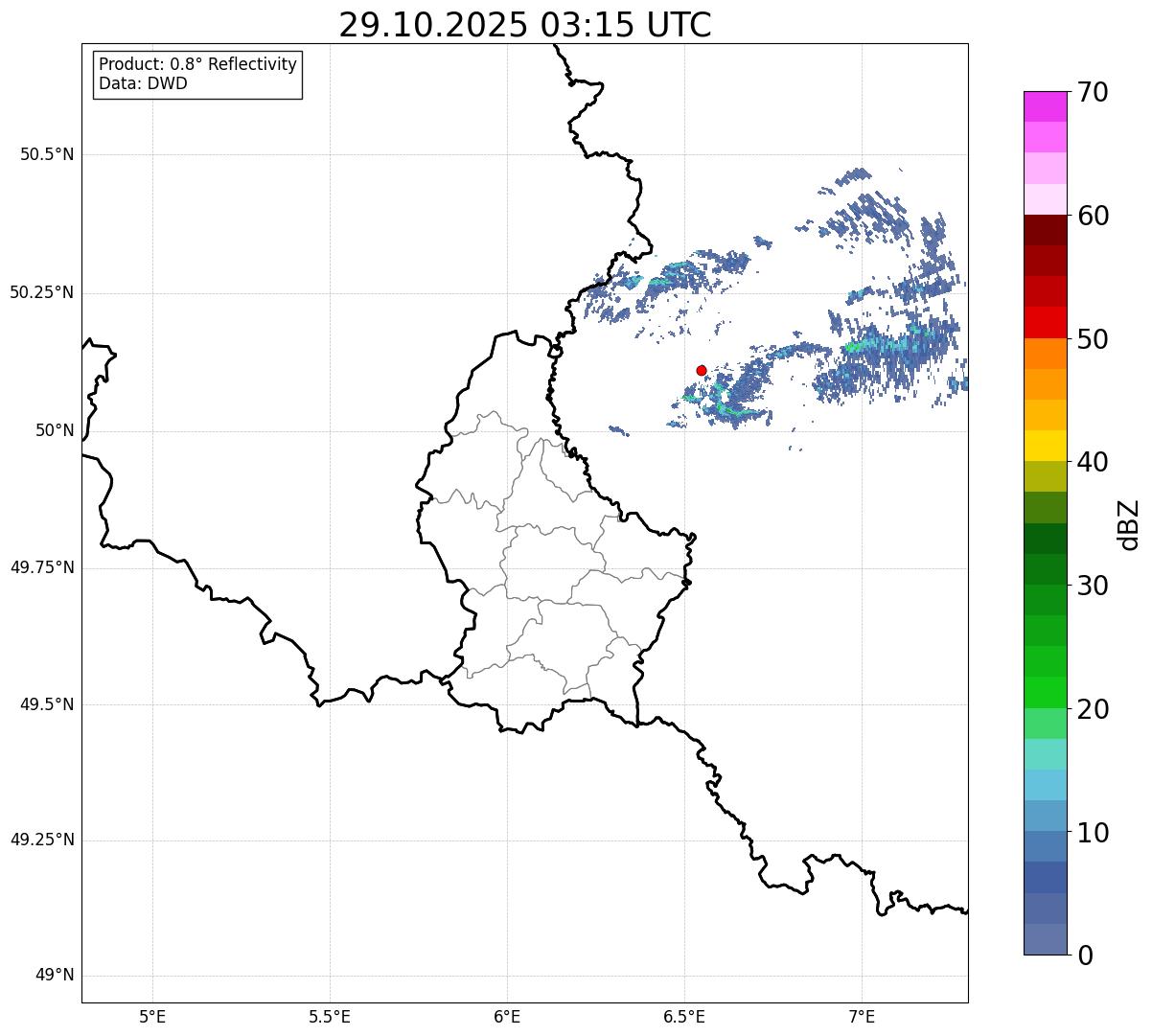Click the 49.25°N latitude label
The height and width of the screenshot is (1036, 1152).
(42, 840)
